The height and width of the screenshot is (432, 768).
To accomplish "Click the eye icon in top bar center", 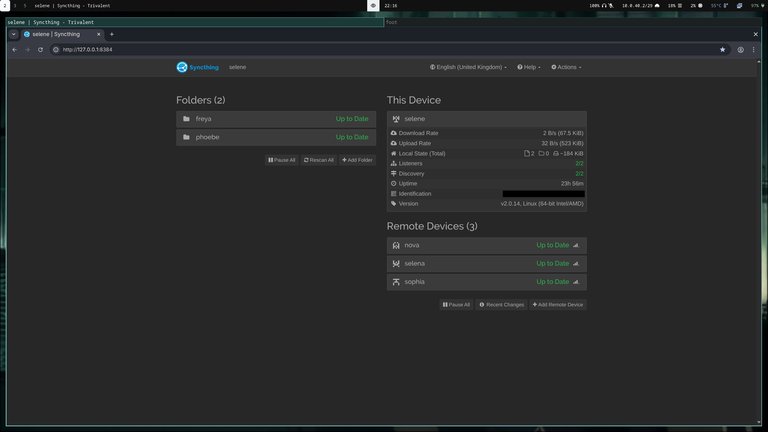I will 373,5.
